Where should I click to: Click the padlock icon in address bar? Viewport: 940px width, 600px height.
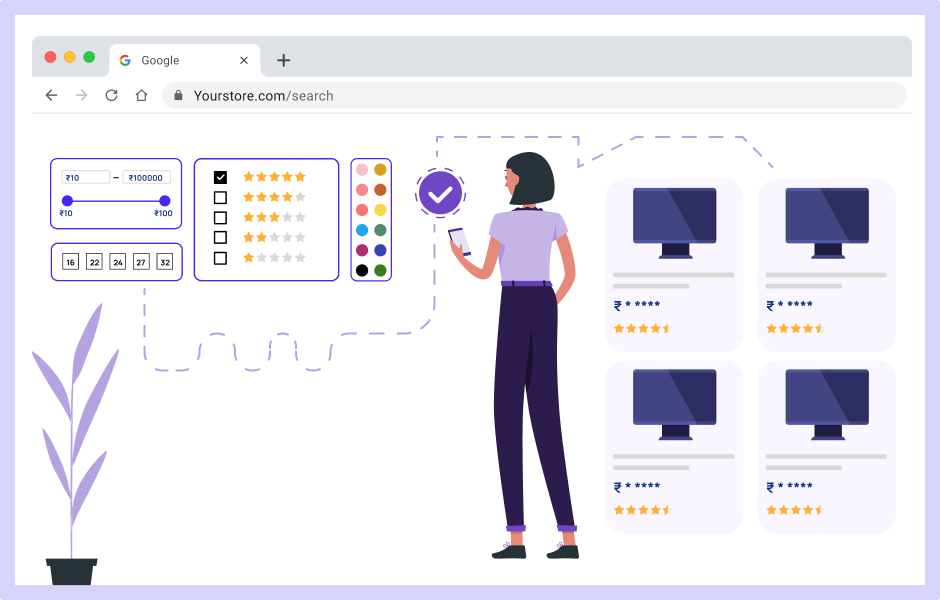click(178, 95)
